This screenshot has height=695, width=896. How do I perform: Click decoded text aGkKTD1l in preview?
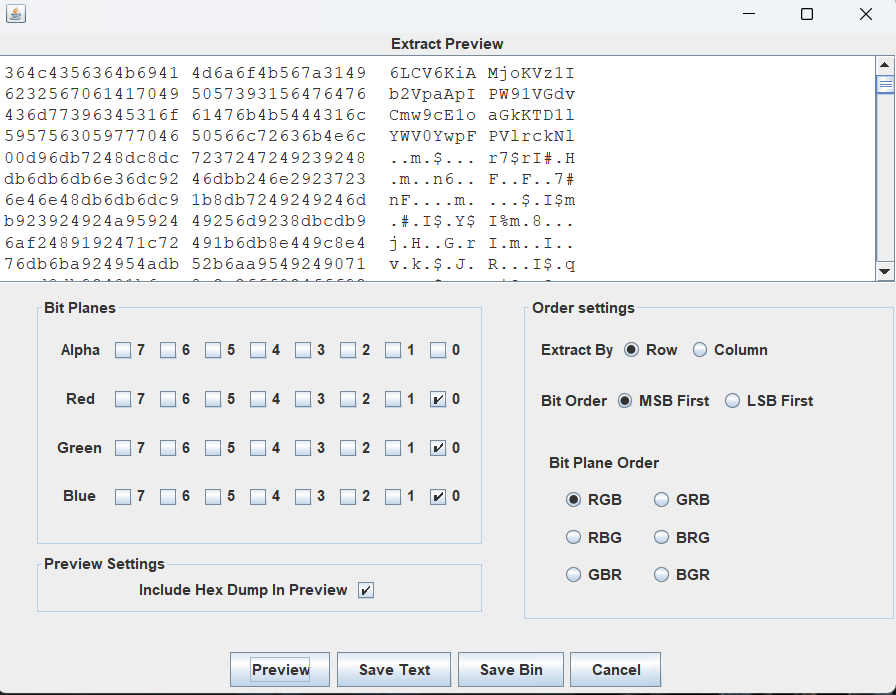[531, 115]
